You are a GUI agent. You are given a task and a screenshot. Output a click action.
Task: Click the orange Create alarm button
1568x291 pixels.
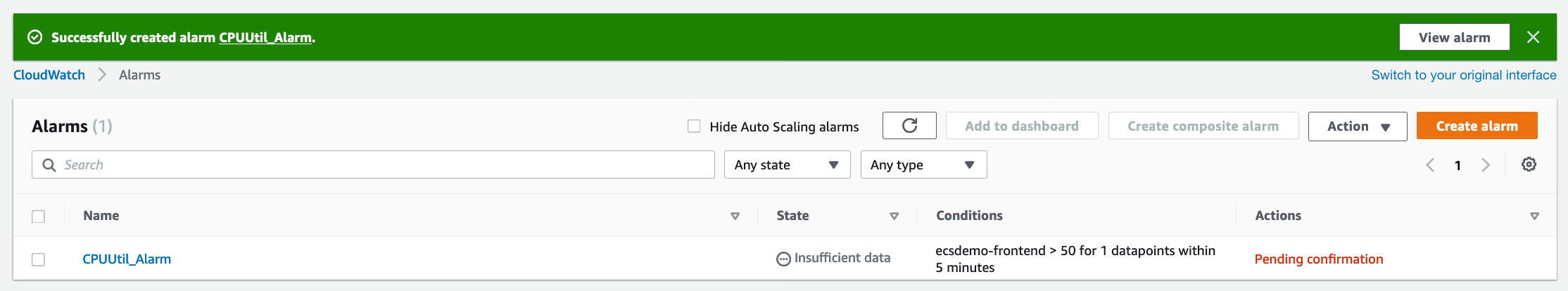(x=1477, y=126)
